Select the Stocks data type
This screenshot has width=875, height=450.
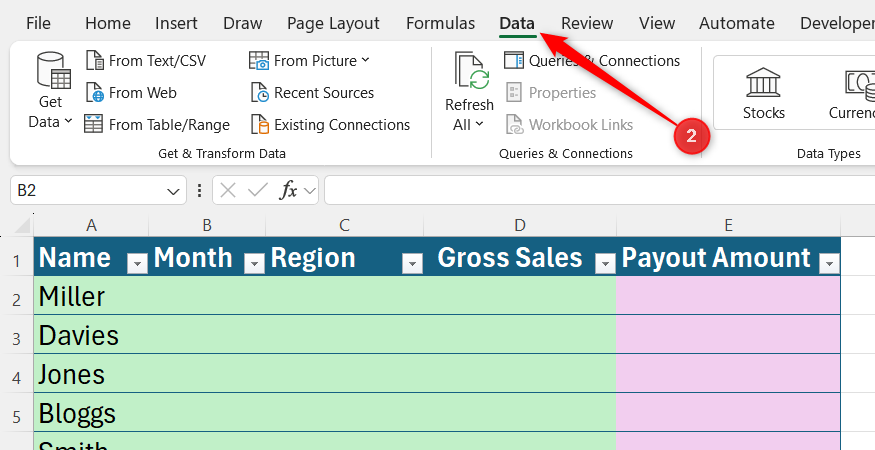[x=763, y=93]
